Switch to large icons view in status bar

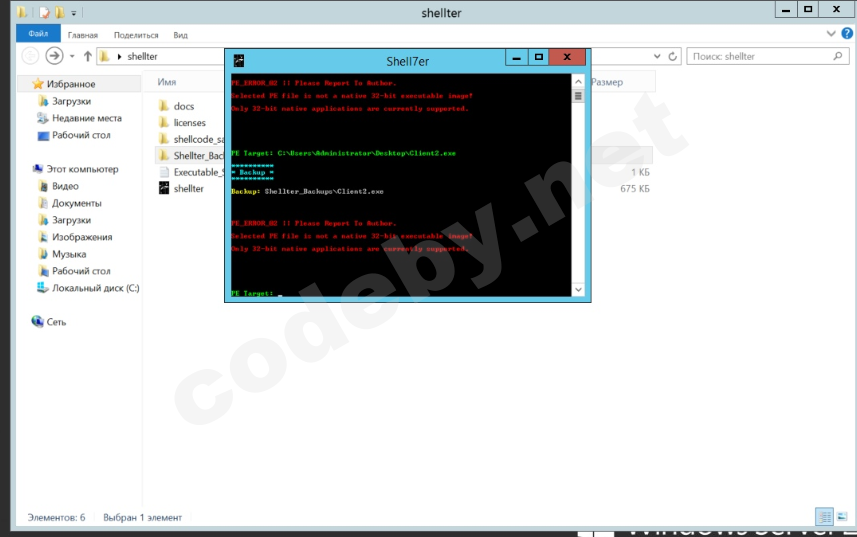coord(842,516)
